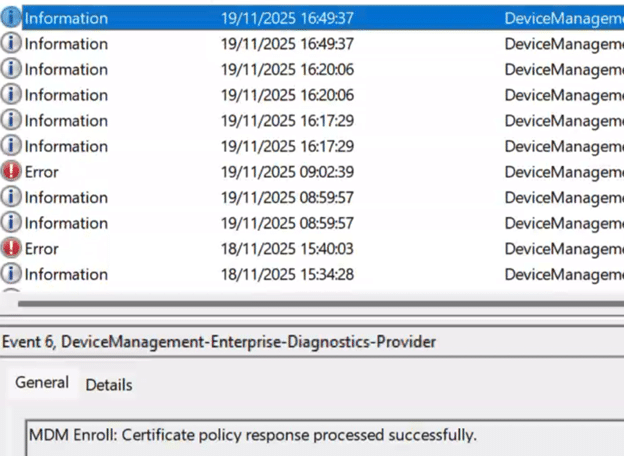
Task: Click the Information icon on the upper 08:59:57 row
Action: (12, 197)
